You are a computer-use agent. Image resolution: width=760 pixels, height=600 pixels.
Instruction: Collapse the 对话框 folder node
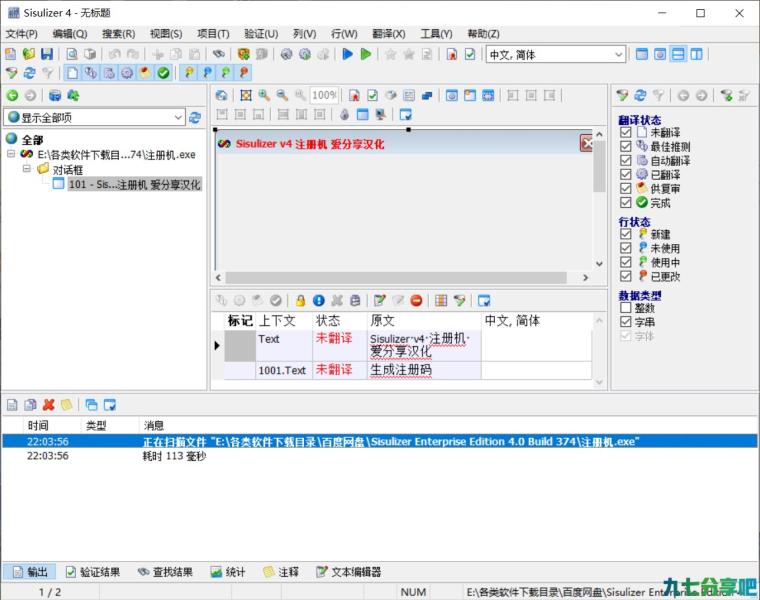pos(27,169)
